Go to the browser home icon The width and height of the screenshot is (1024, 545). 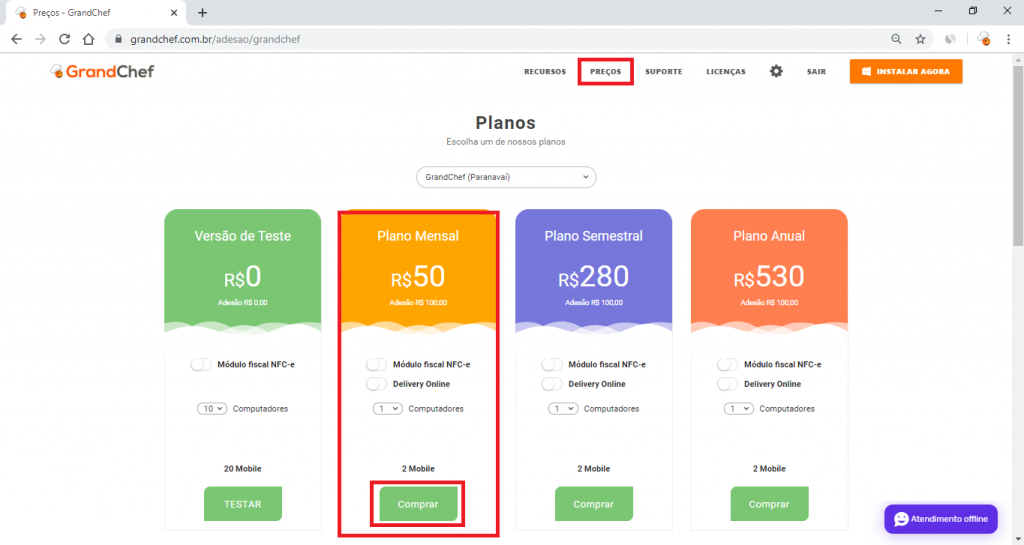tap(88, 39)
